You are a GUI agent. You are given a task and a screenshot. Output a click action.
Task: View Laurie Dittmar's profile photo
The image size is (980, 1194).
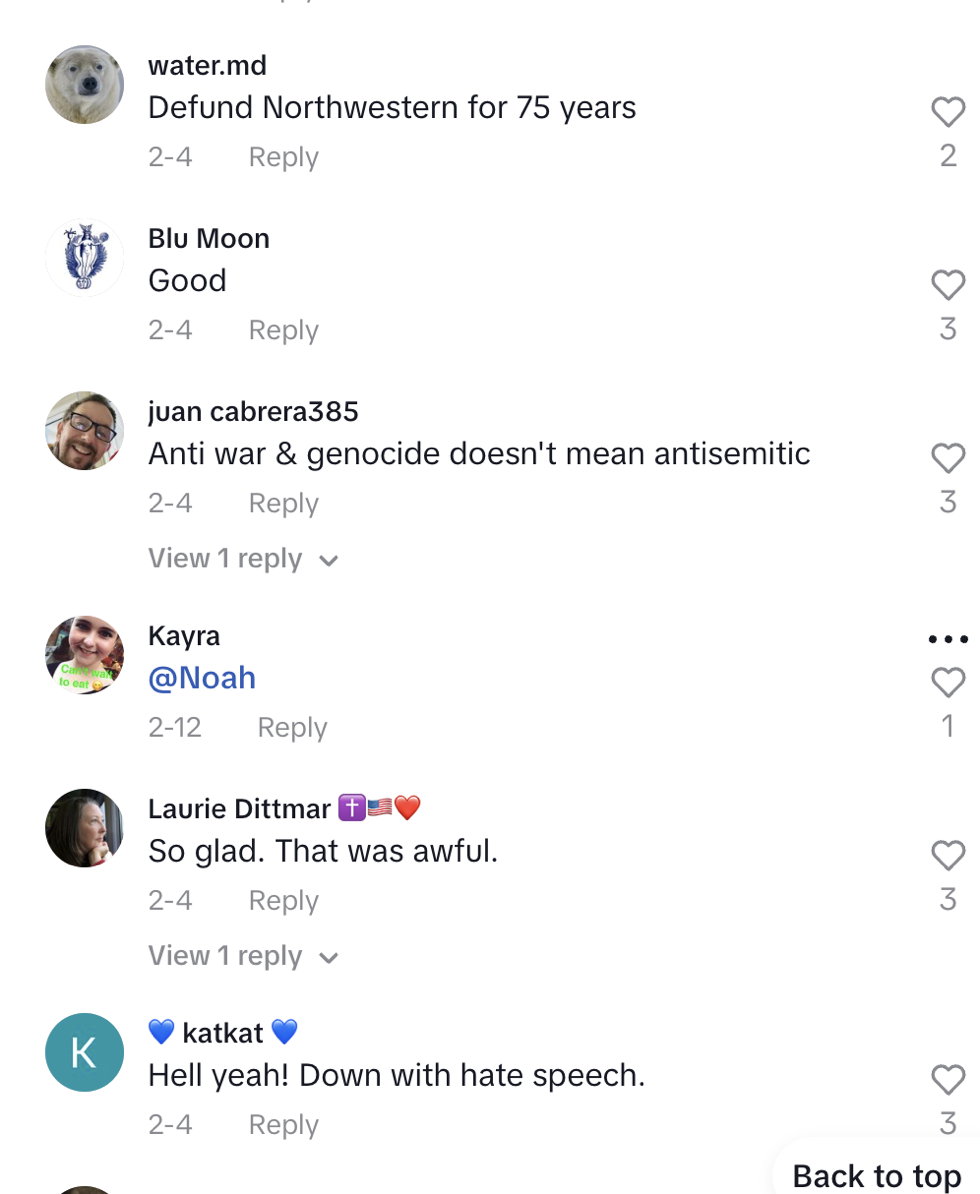click(x=85, y=828)
